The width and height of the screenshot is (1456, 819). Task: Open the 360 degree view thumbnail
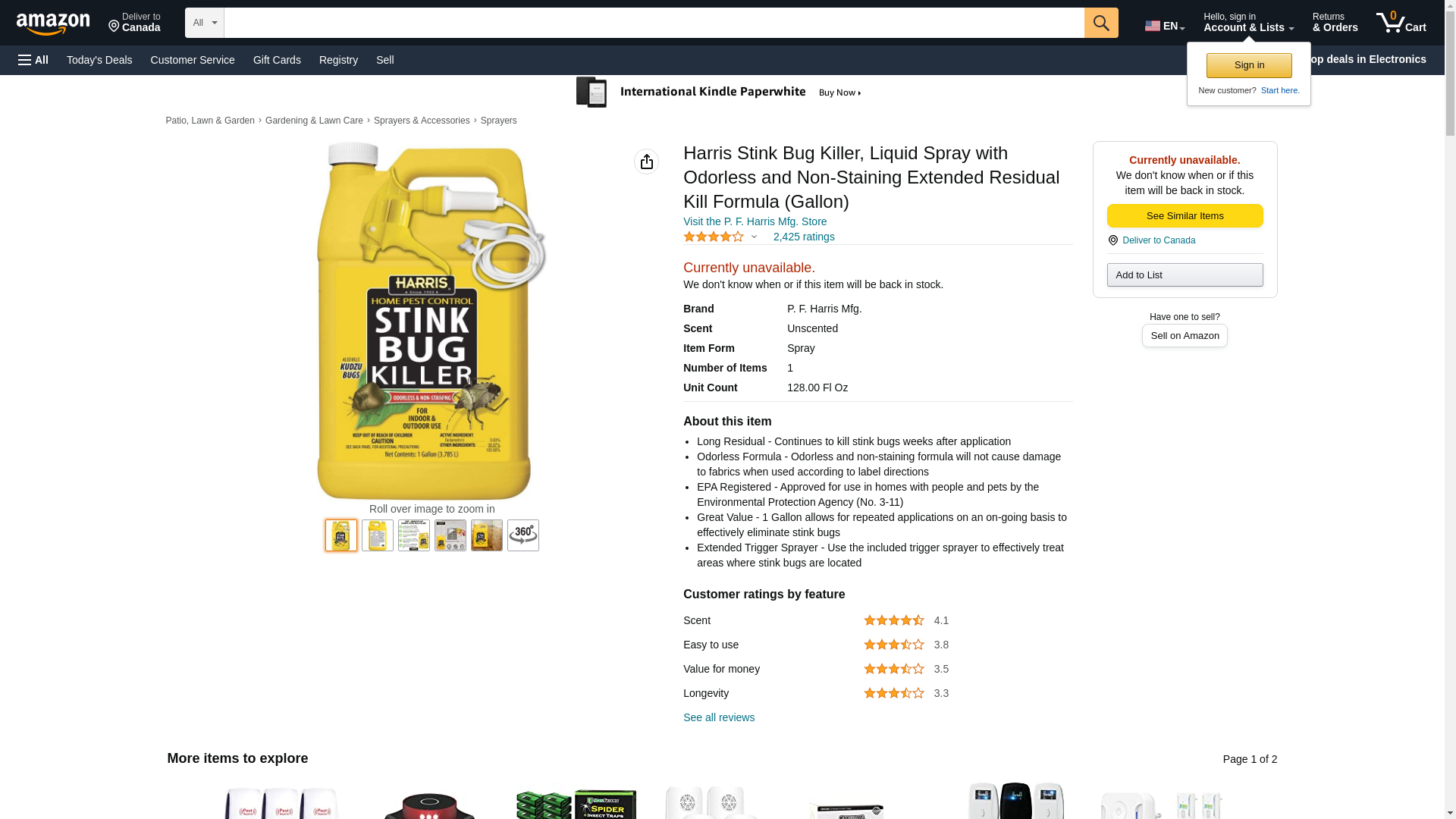[522, 535]
